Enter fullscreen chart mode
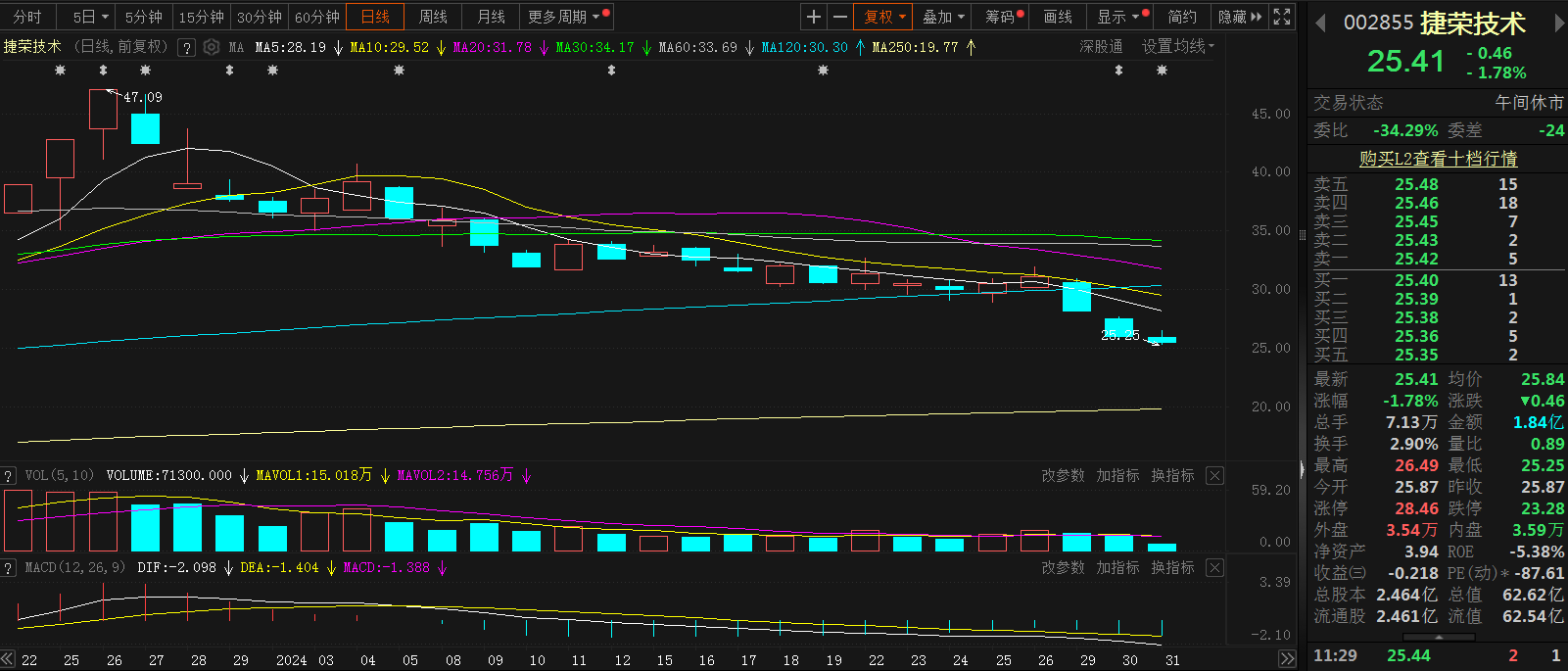The image size is (1568, 671). [x=1281, y=17]
